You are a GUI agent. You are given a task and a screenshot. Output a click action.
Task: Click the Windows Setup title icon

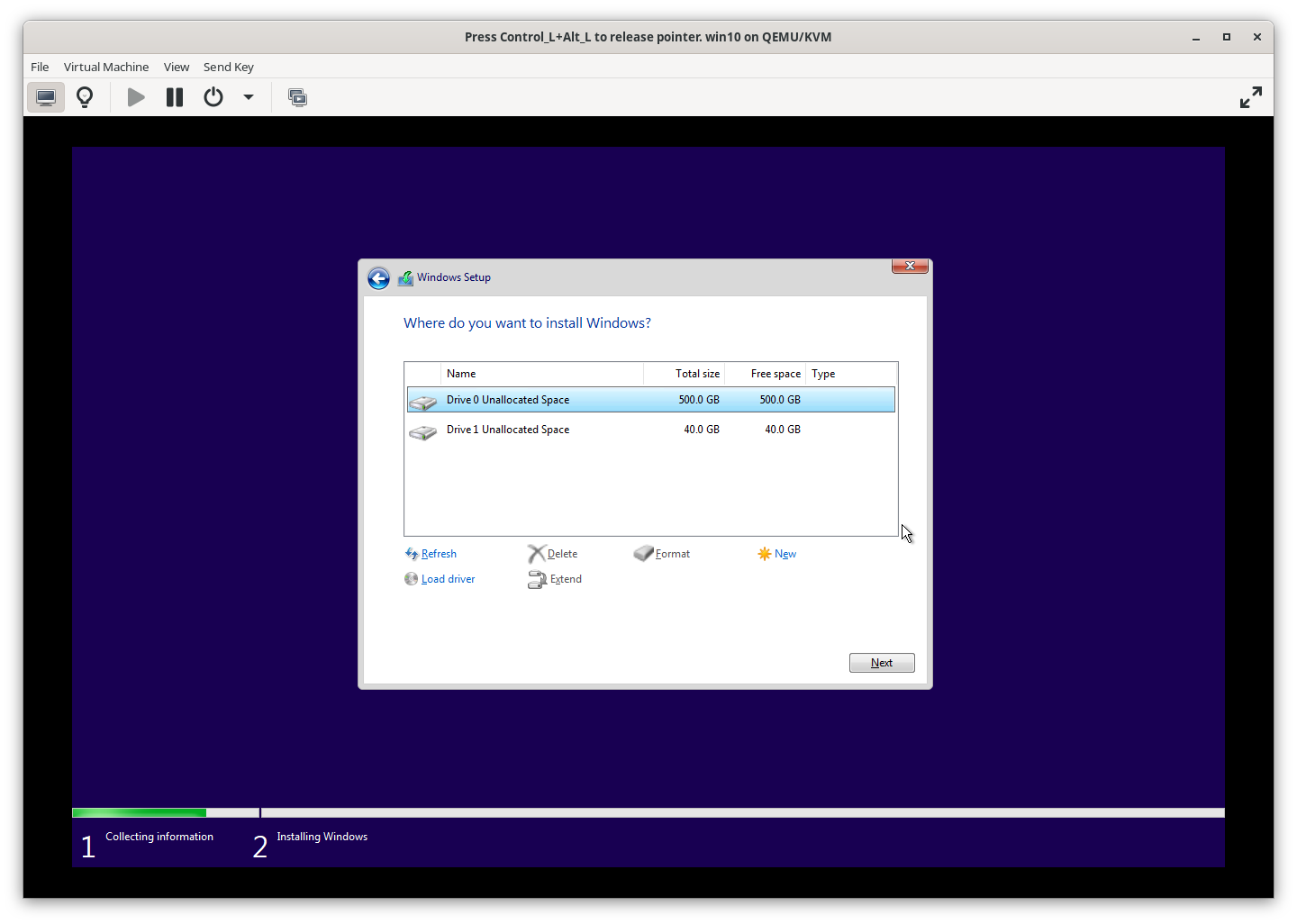406,278
